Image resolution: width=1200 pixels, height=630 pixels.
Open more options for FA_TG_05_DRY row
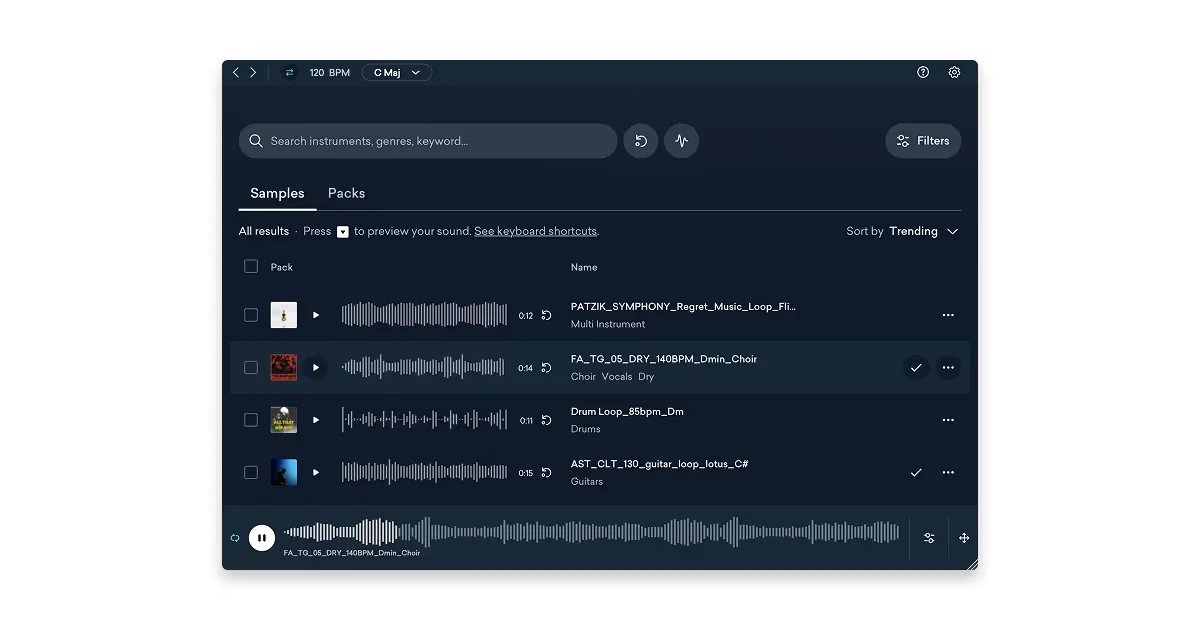tap(948, 367)
